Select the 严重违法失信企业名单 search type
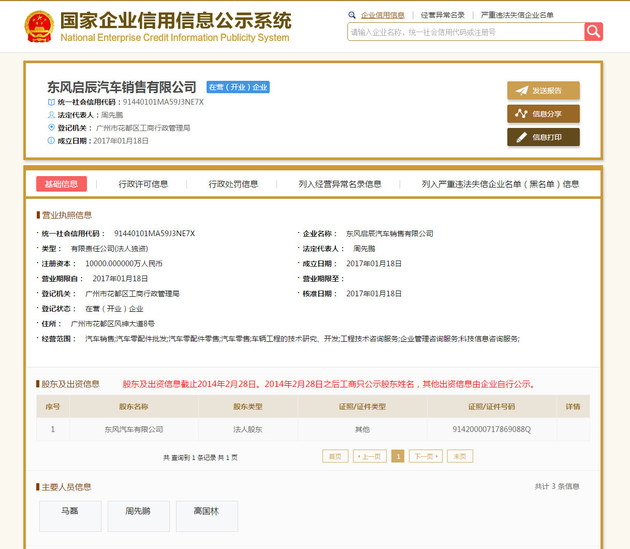This screenshot has height=549, width=630. 517,15
